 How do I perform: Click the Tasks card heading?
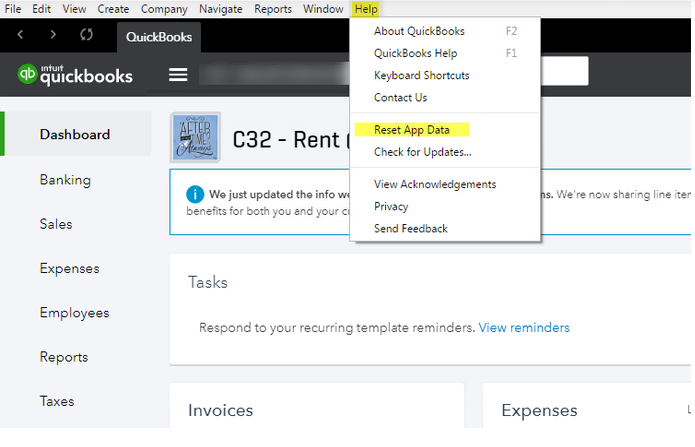click(x=208, y=282)
